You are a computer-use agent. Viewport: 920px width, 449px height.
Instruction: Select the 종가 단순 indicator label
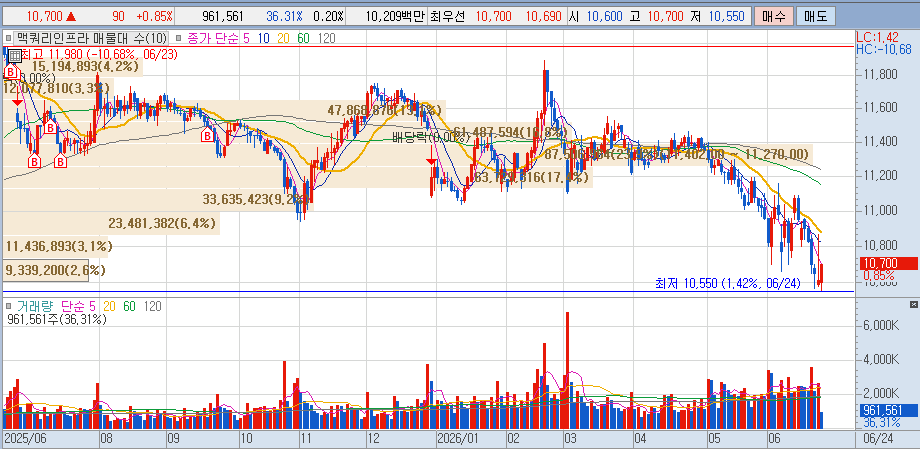click(x=214, y=39)
